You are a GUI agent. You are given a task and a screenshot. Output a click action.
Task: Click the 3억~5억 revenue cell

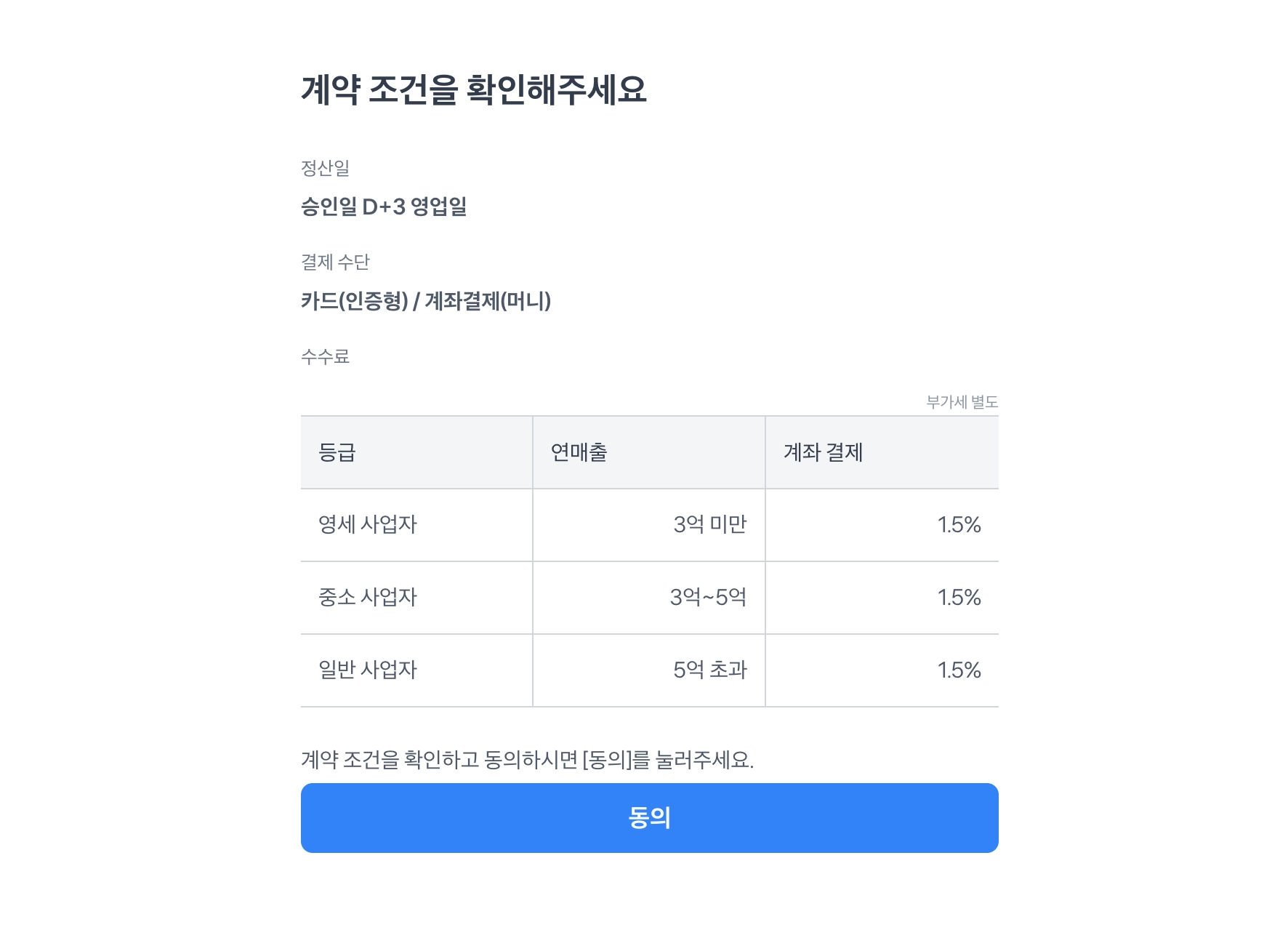708,597
